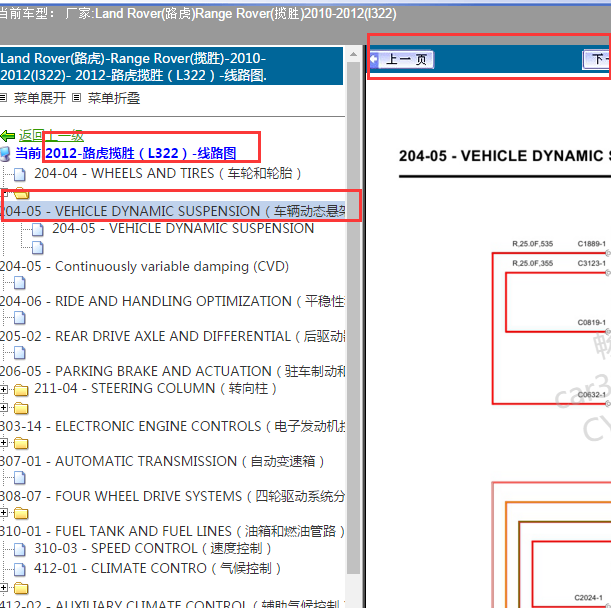
Task: Go to the next page with 下一页
Action: click(x=597, y=59)
